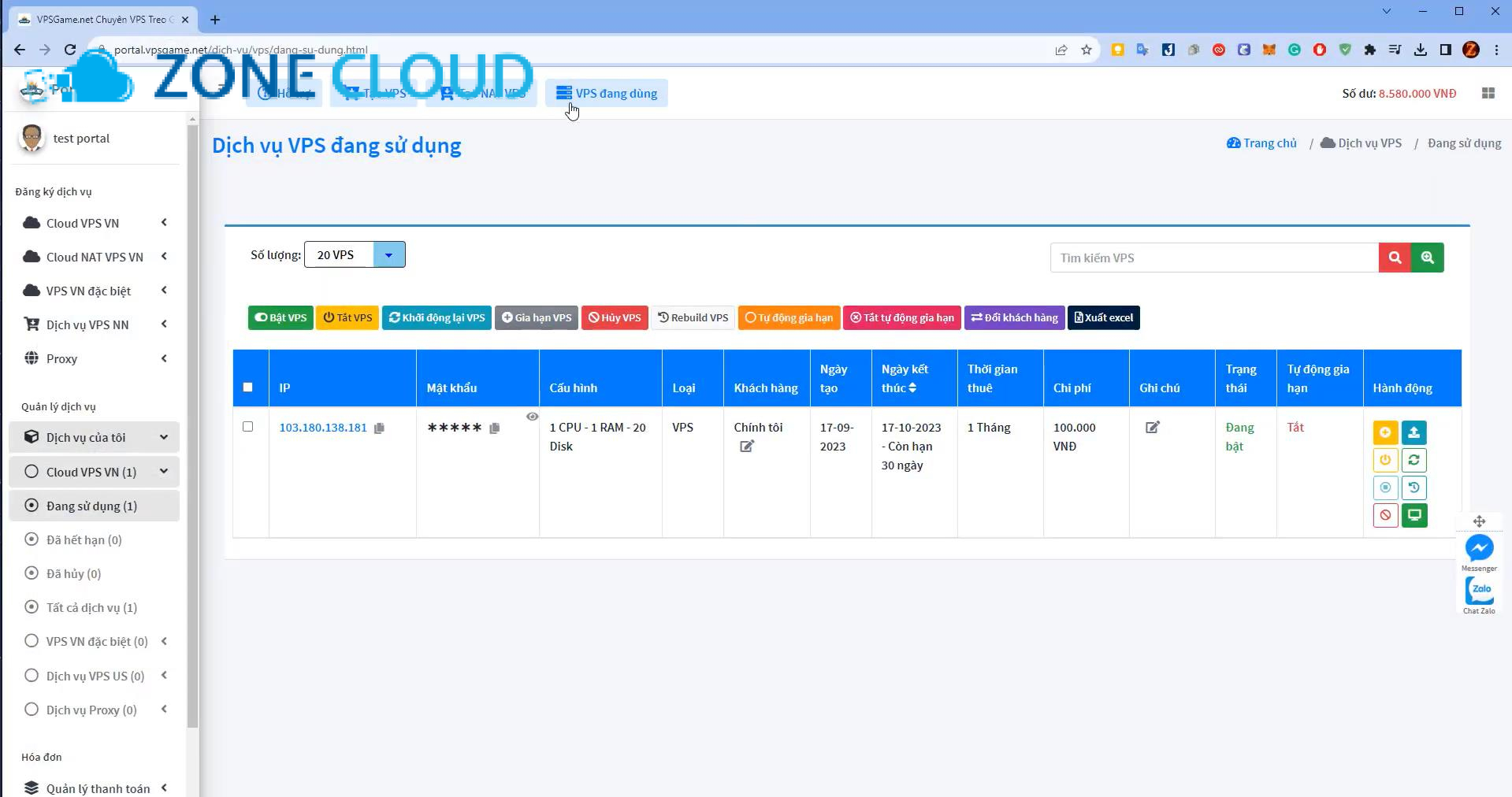Screen dimensions: 1512x797
Task: Open the 20 VPS quantity dropdown
Action: 354,254
